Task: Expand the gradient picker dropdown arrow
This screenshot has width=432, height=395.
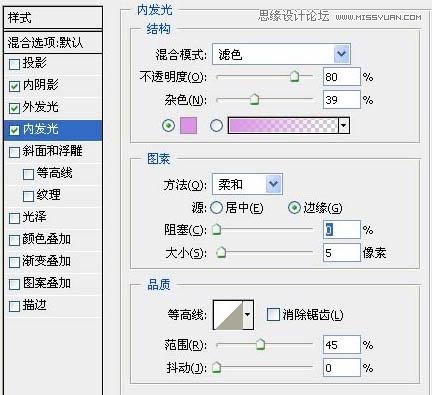Action: pyautogui.click(x=344, y=126)
